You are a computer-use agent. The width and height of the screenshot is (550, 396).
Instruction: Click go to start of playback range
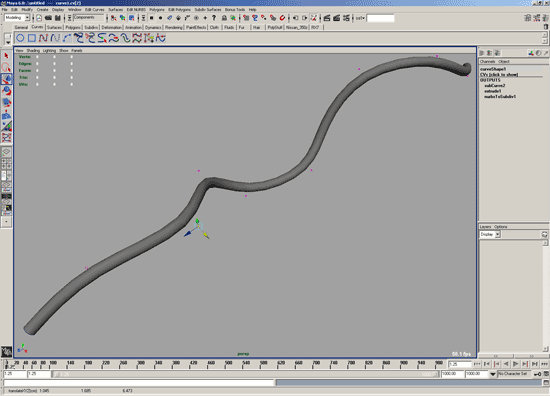[477, 364]
